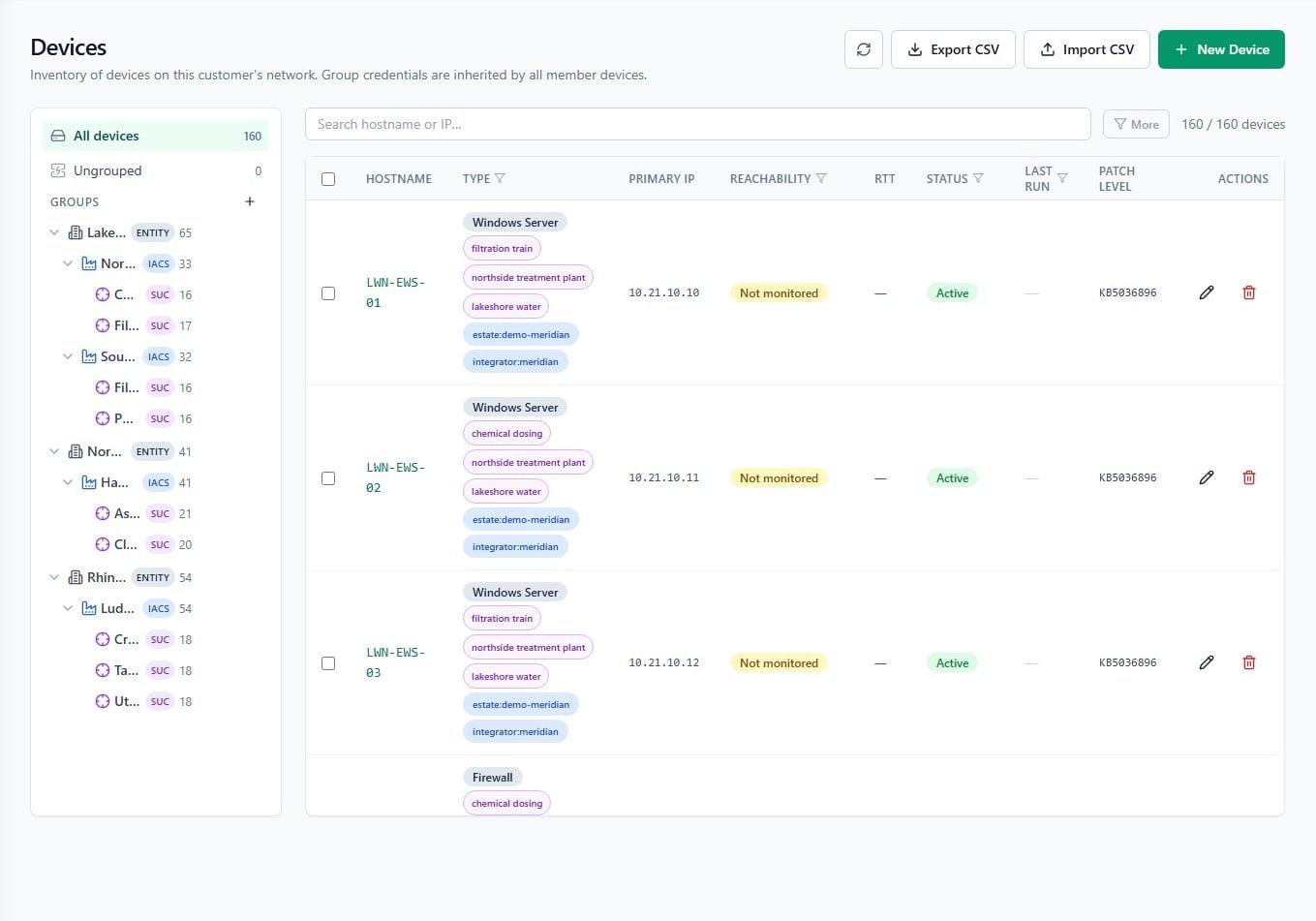
Task: Collapse the Nor... IACS group with 33 devices
Action: (x=68, y=263)
